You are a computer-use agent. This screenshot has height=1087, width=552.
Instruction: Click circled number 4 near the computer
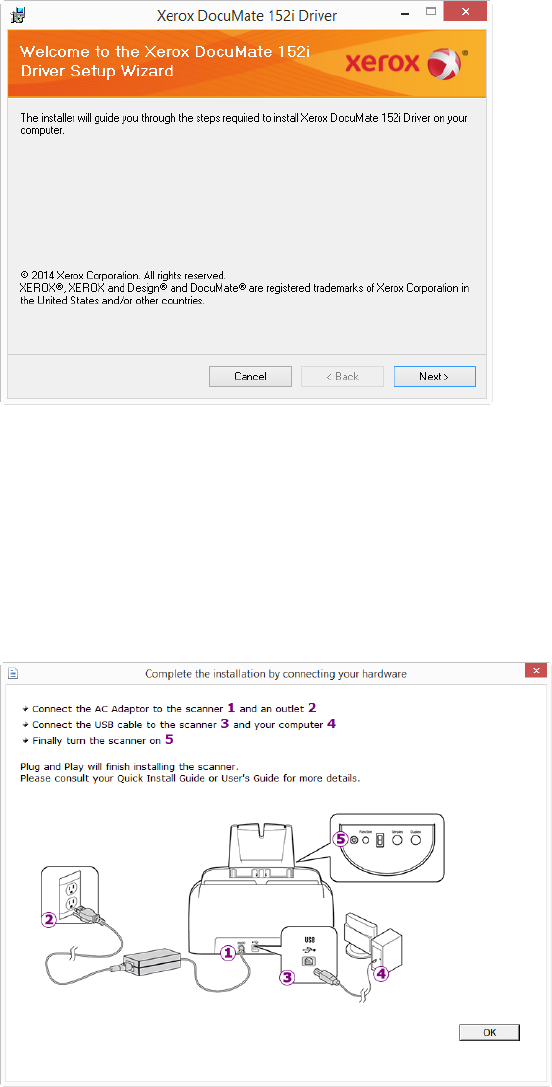coord(381,973)
